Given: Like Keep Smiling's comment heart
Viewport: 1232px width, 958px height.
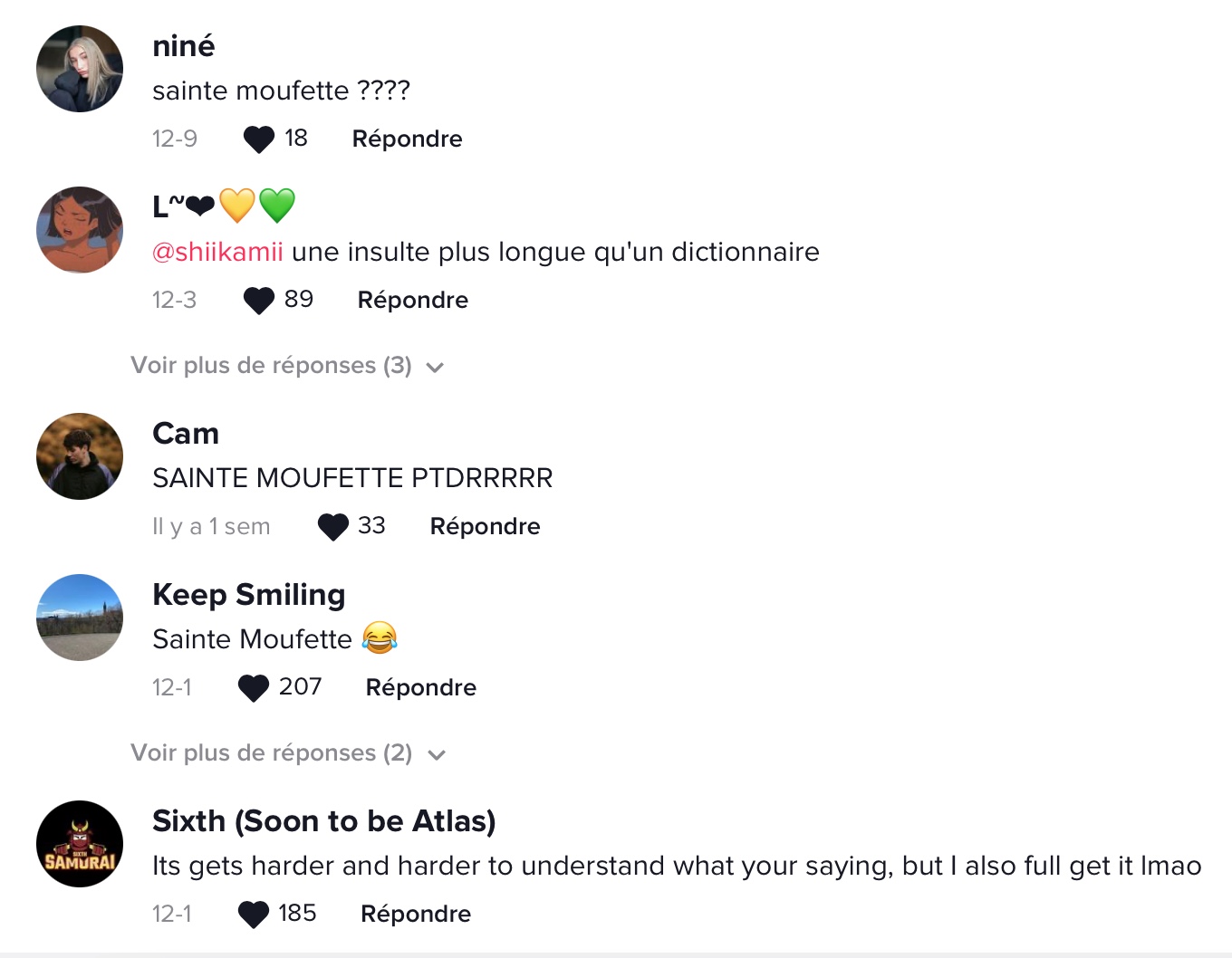Looking at the screenshot, I should point(254,687).
